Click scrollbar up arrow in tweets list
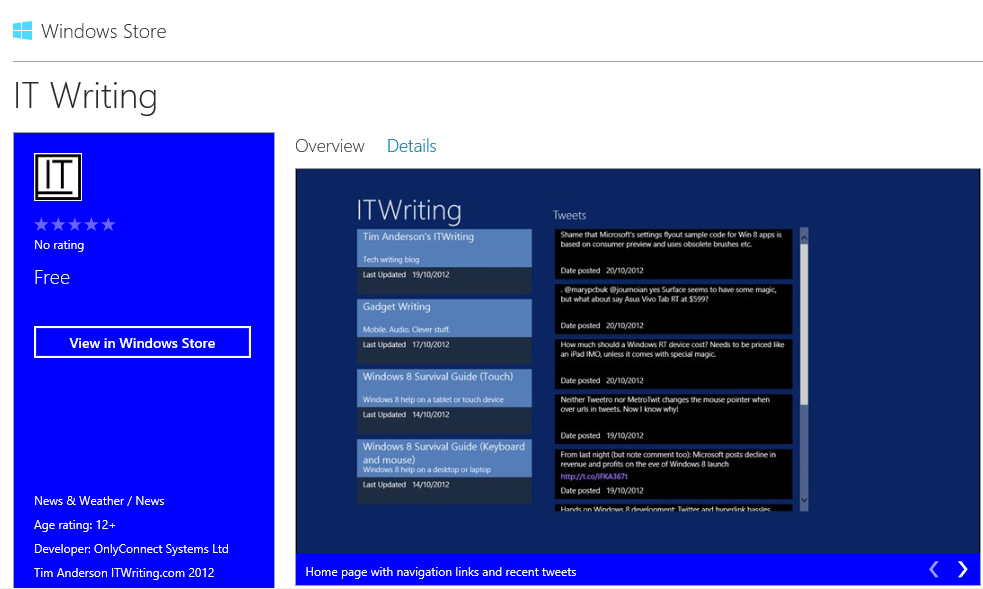983x589 pixels. tap(804, 236)
